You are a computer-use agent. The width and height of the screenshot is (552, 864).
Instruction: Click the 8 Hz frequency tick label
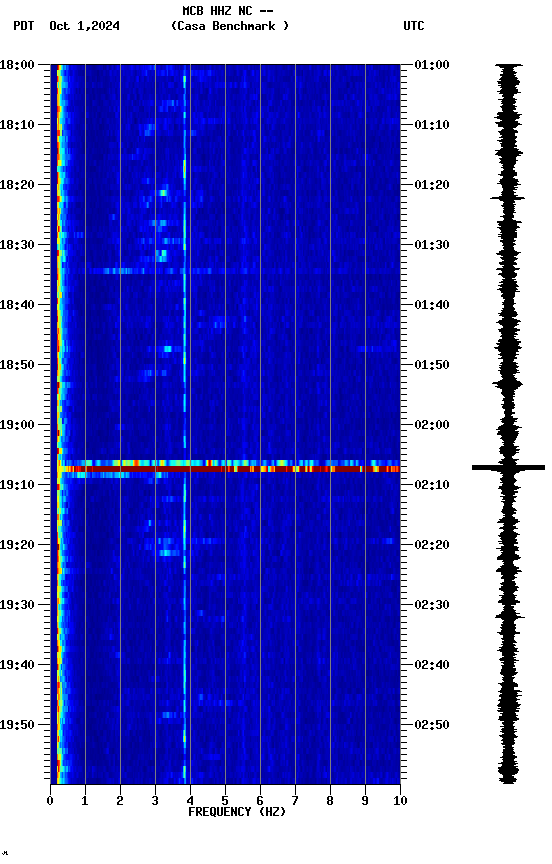[x=330, y=801]
